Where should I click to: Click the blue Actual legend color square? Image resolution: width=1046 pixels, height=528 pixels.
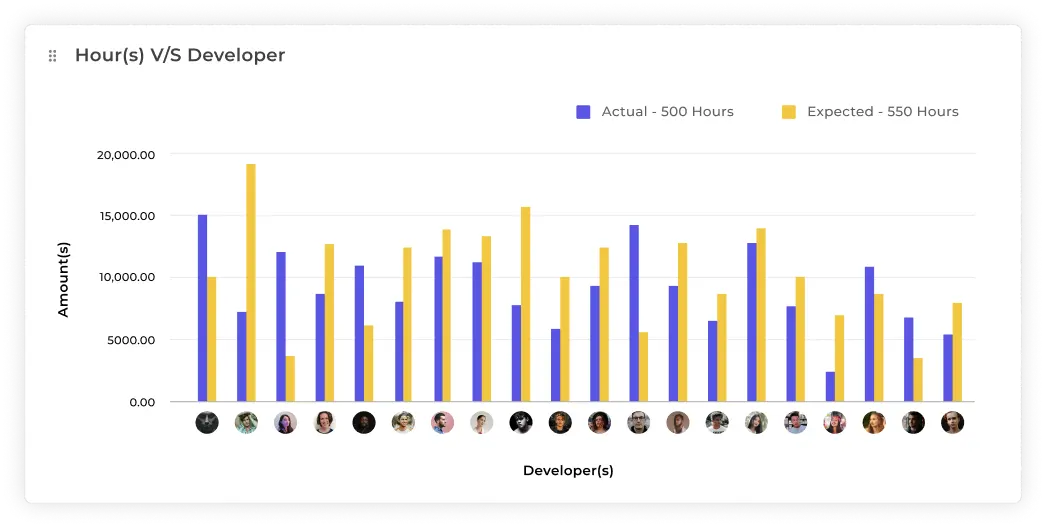tap(584, 112)
